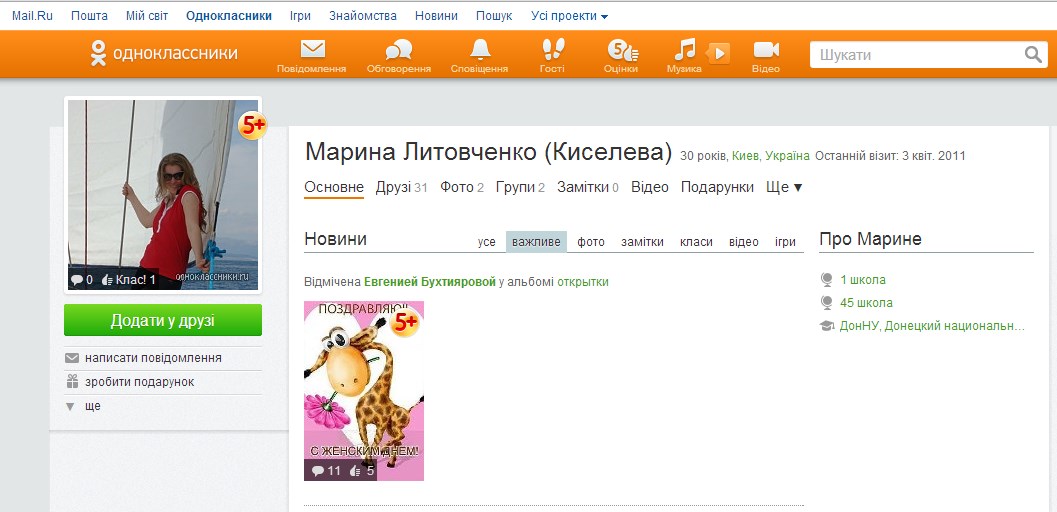
Task: Open Ігри in top bar
Action: click(x=301, y=15)
